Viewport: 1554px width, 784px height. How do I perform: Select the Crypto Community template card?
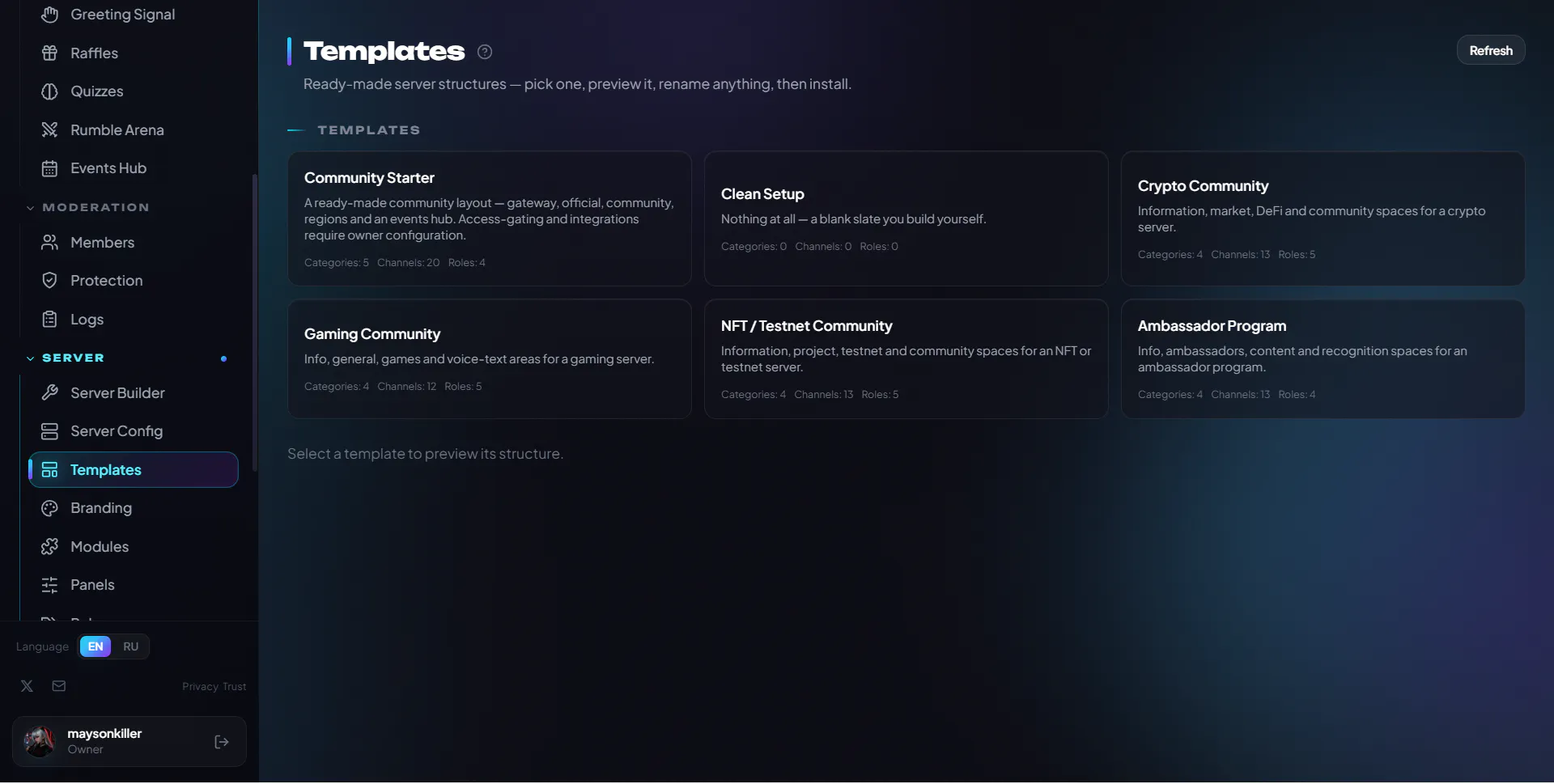tap(1323, 218)
